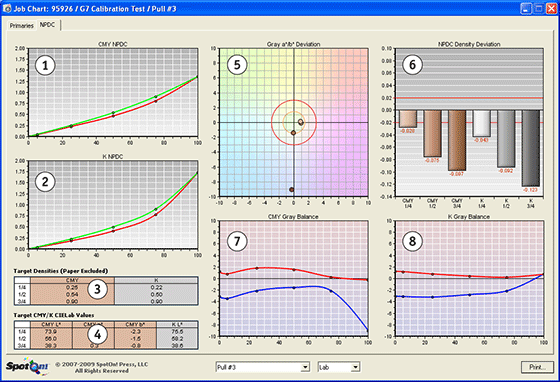This screenshot has height=382, width=560.
Task: Minimize the Job Chart window
Action: 525,9
